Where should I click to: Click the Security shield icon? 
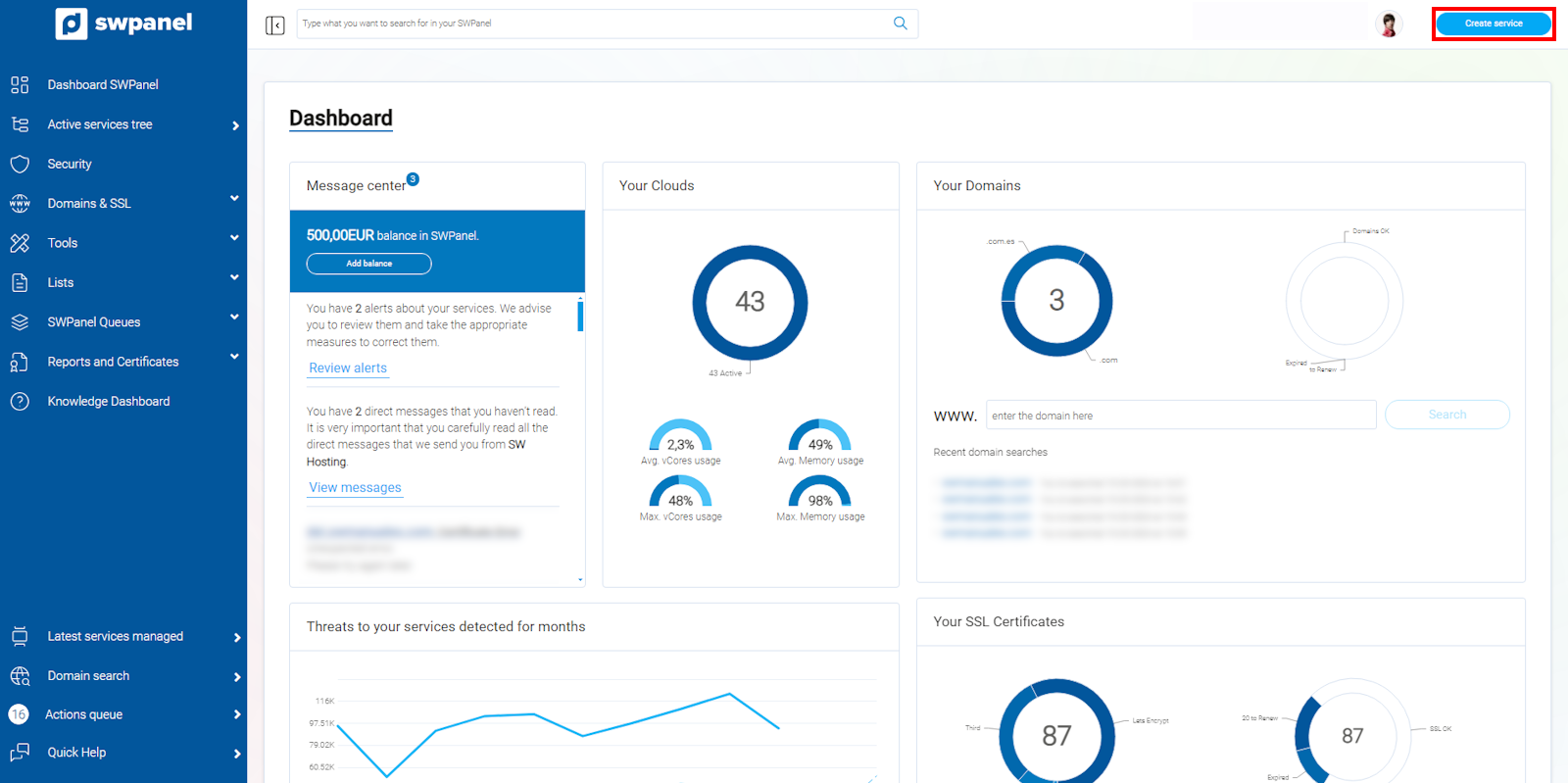20,164
